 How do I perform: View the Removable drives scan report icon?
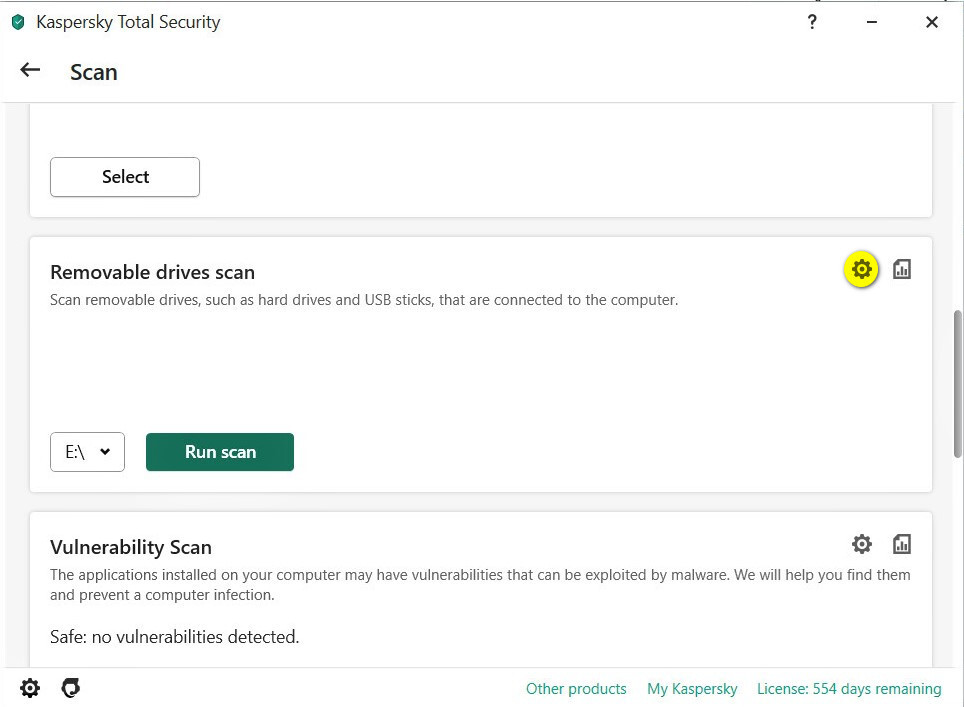pos(902,269)
